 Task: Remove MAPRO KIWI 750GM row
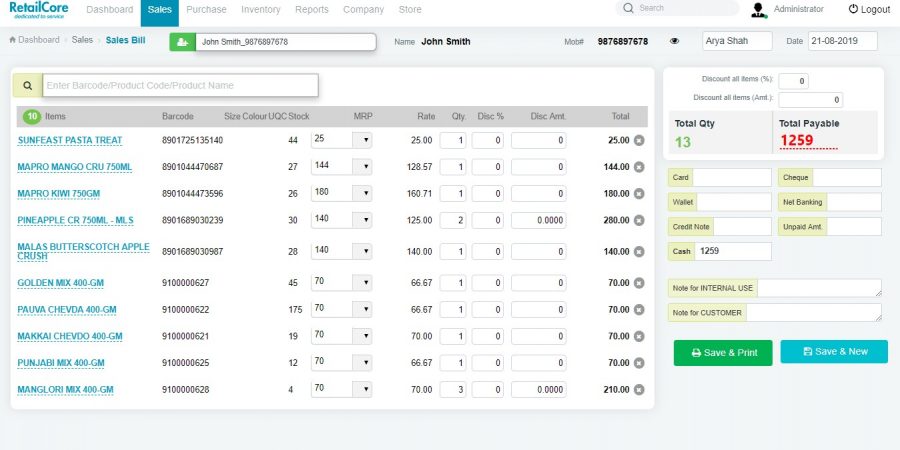(x=639, y=193)
